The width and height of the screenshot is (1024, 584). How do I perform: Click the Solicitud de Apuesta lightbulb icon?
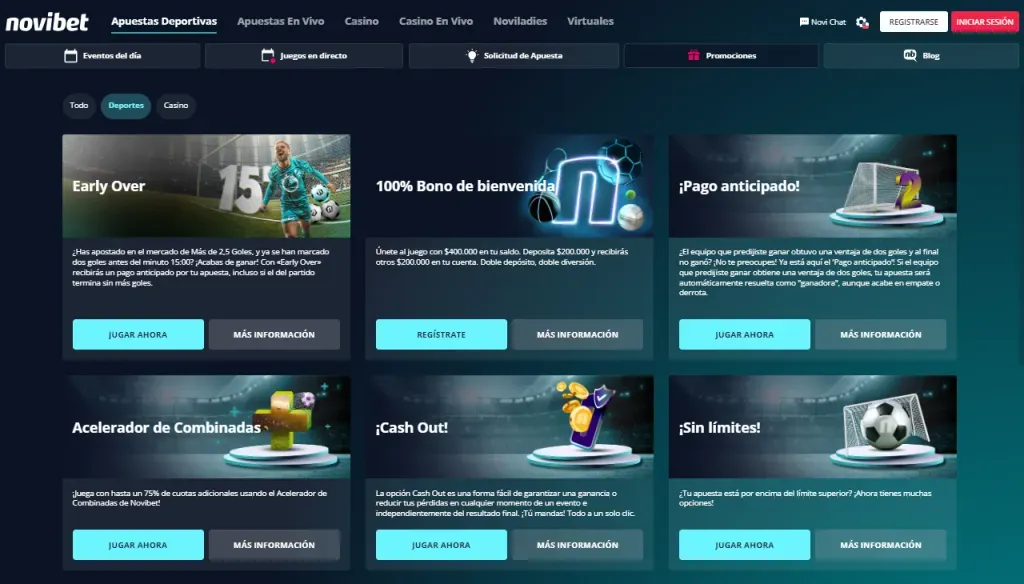click(x=472, y=56)
